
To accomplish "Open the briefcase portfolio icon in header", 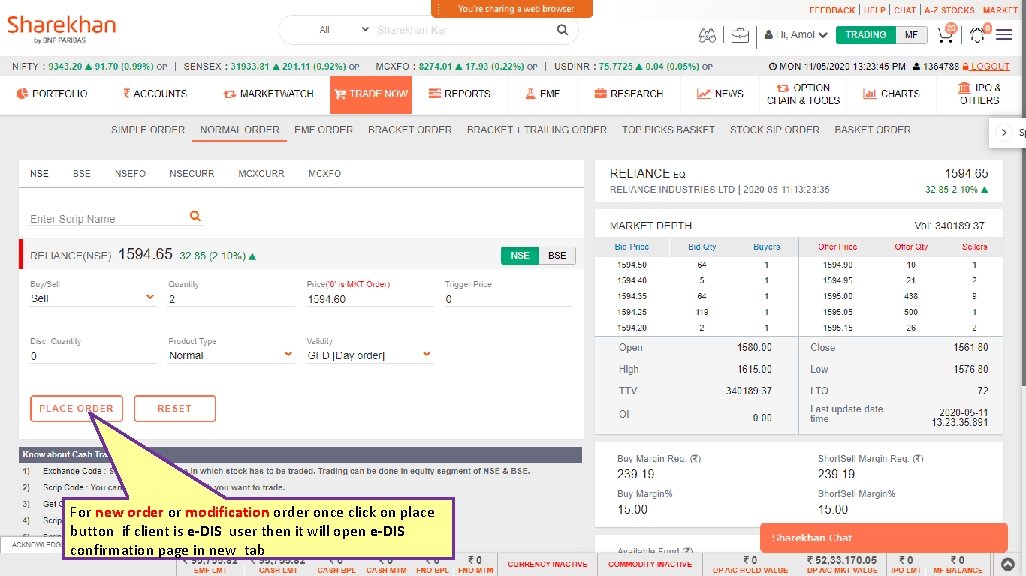I will (x=740, y=35).
